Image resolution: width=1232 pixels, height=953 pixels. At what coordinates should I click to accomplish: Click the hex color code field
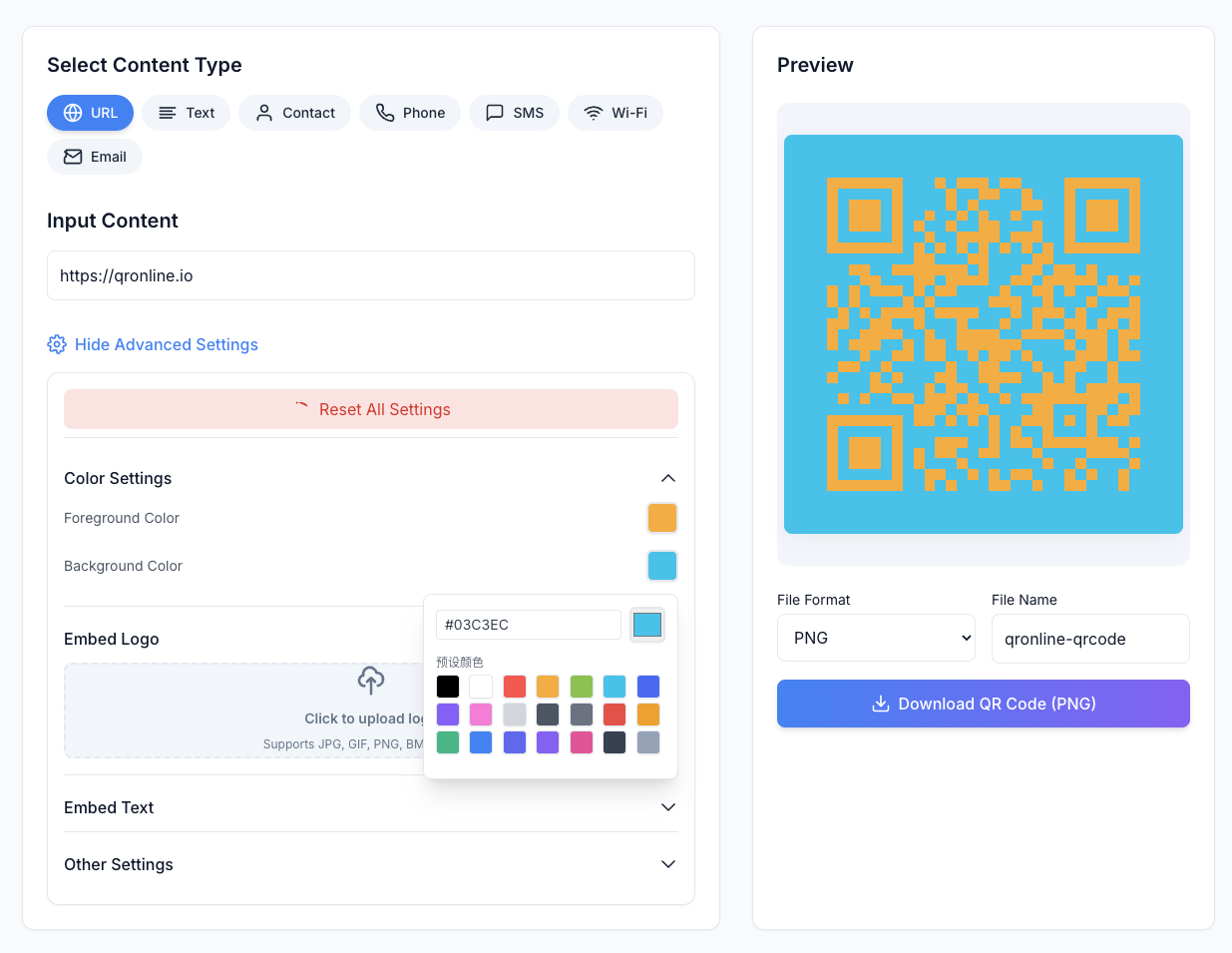tap(529, 625)
